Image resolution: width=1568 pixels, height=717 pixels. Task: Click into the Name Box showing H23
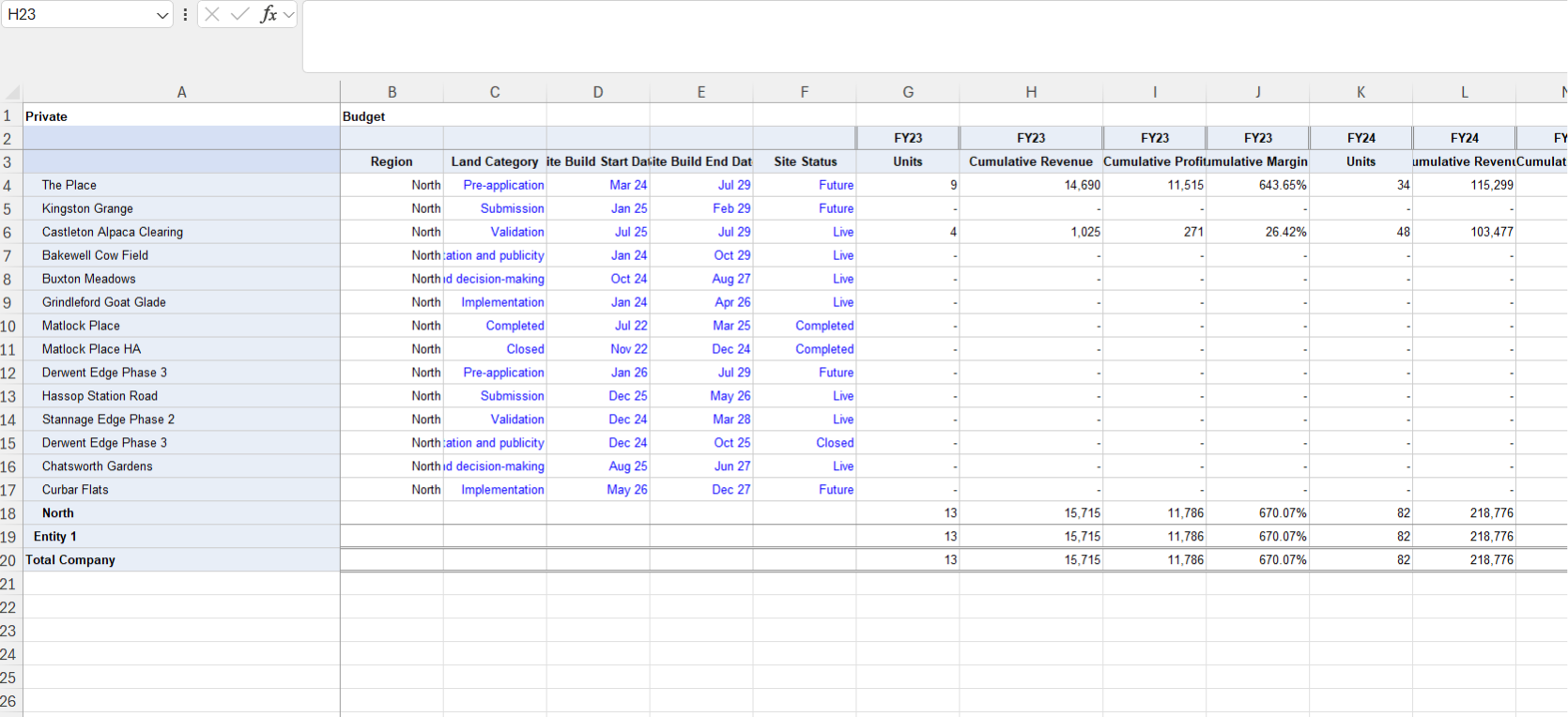coord(78,14)
